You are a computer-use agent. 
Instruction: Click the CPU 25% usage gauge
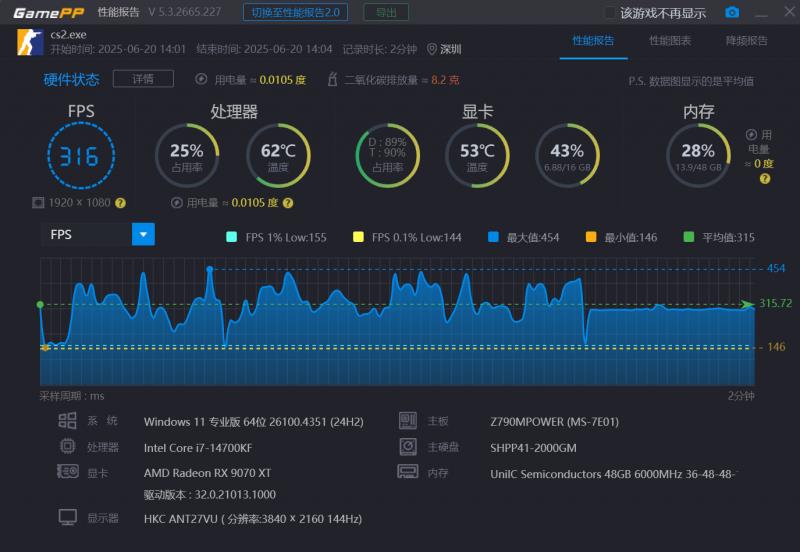(187, 156)
